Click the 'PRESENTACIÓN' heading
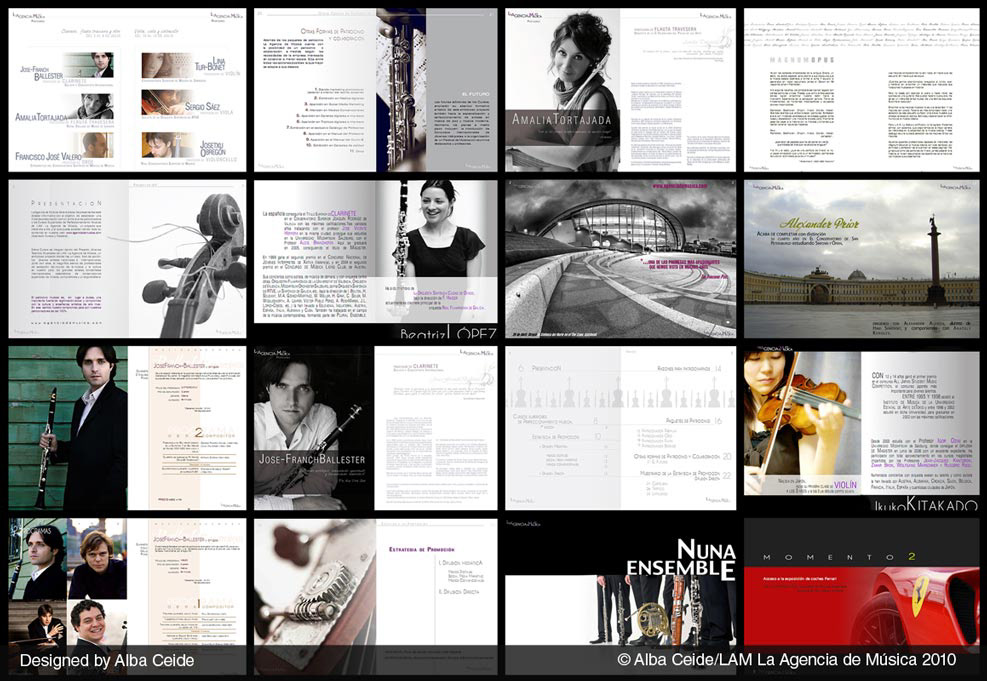Image resolution: width=987 pixels, height=681 pixels. [x=66, y=203]
